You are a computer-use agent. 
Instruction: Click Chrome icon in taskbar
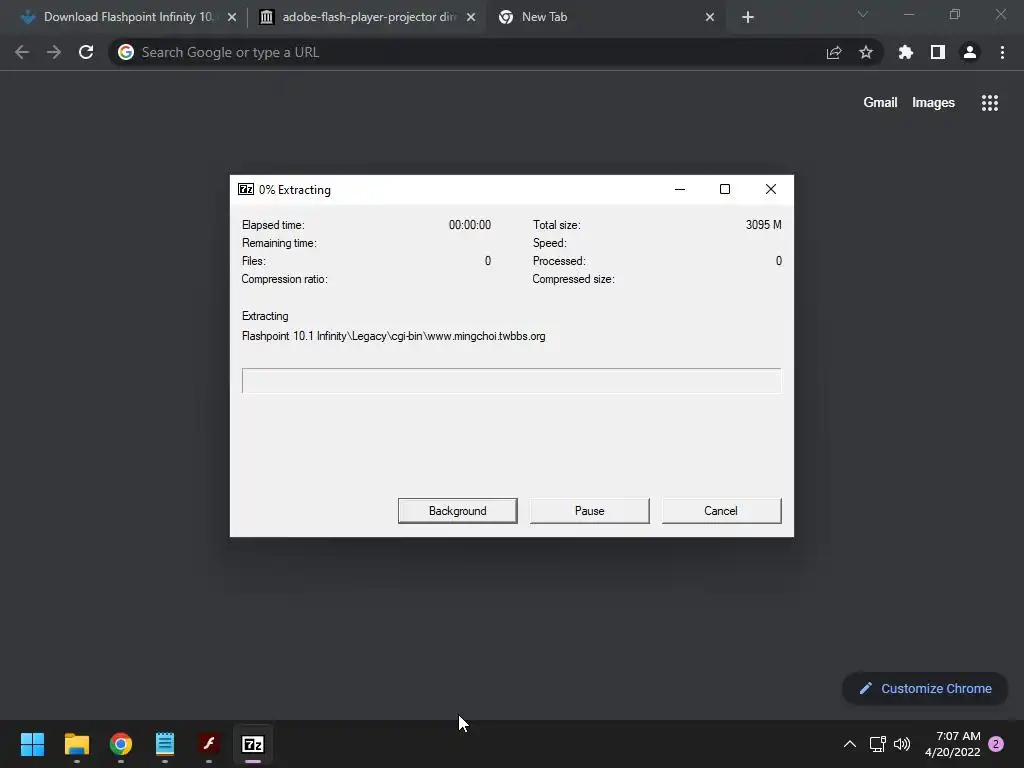click(121, 744)
